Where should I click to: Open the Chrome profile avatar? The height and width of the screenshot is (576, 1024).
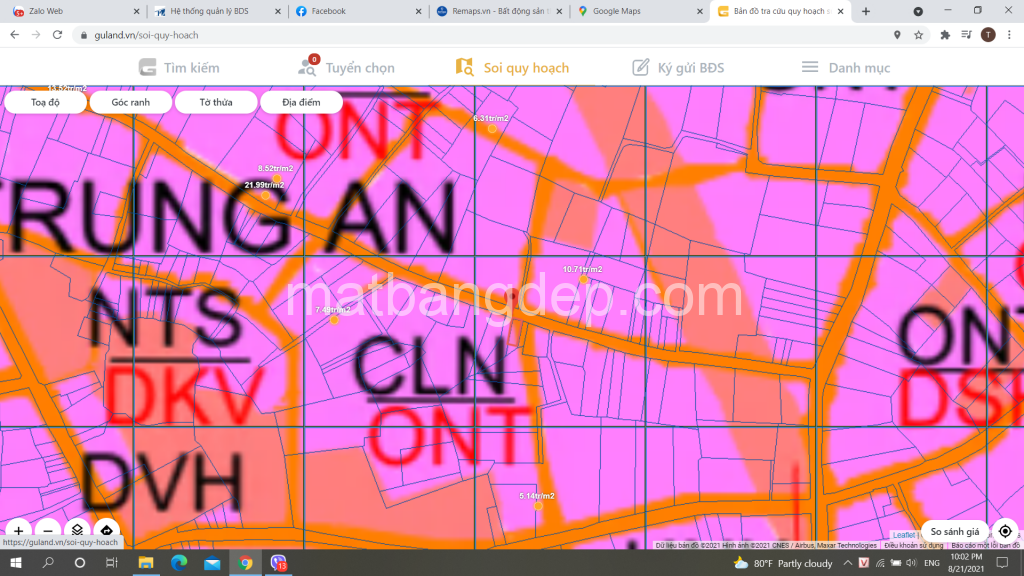click(988, 35)
